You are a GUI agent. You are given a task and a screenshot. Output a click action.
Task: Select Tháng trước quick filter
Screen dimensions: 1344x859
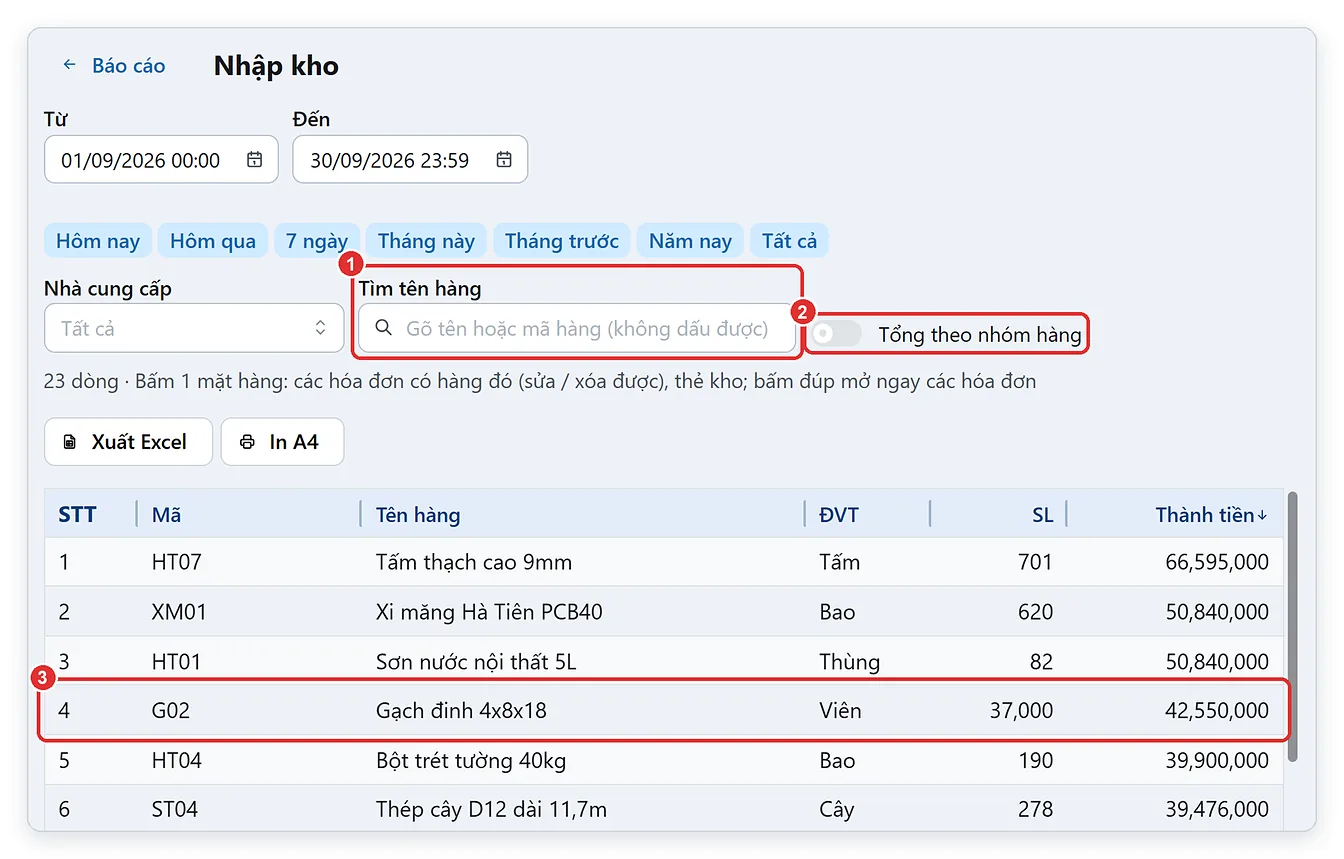click(x=562, y=241)
